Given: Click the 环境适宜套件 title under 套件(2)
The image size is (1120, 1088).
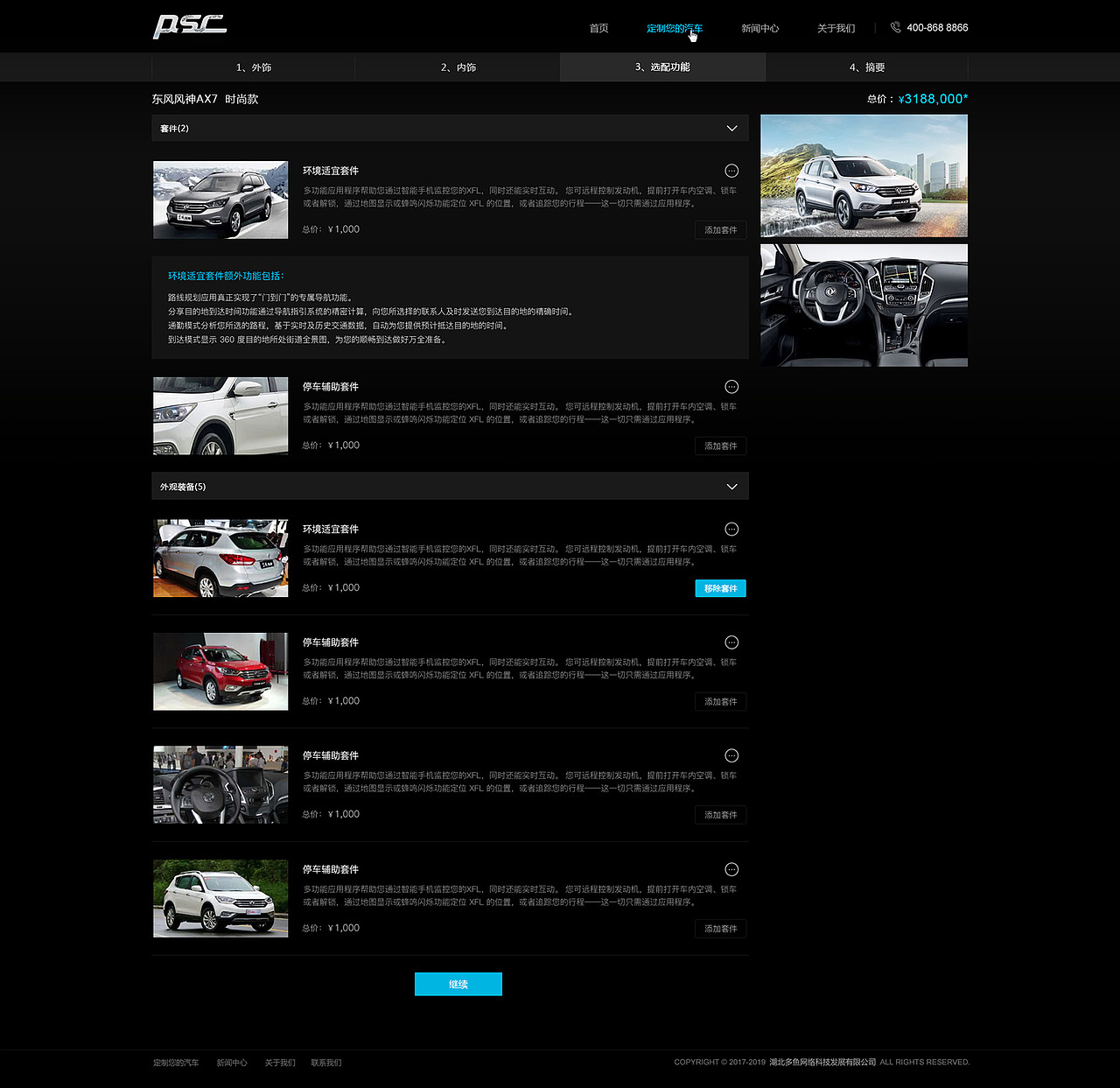Looking at the screenshot, I should click(331, 171).
